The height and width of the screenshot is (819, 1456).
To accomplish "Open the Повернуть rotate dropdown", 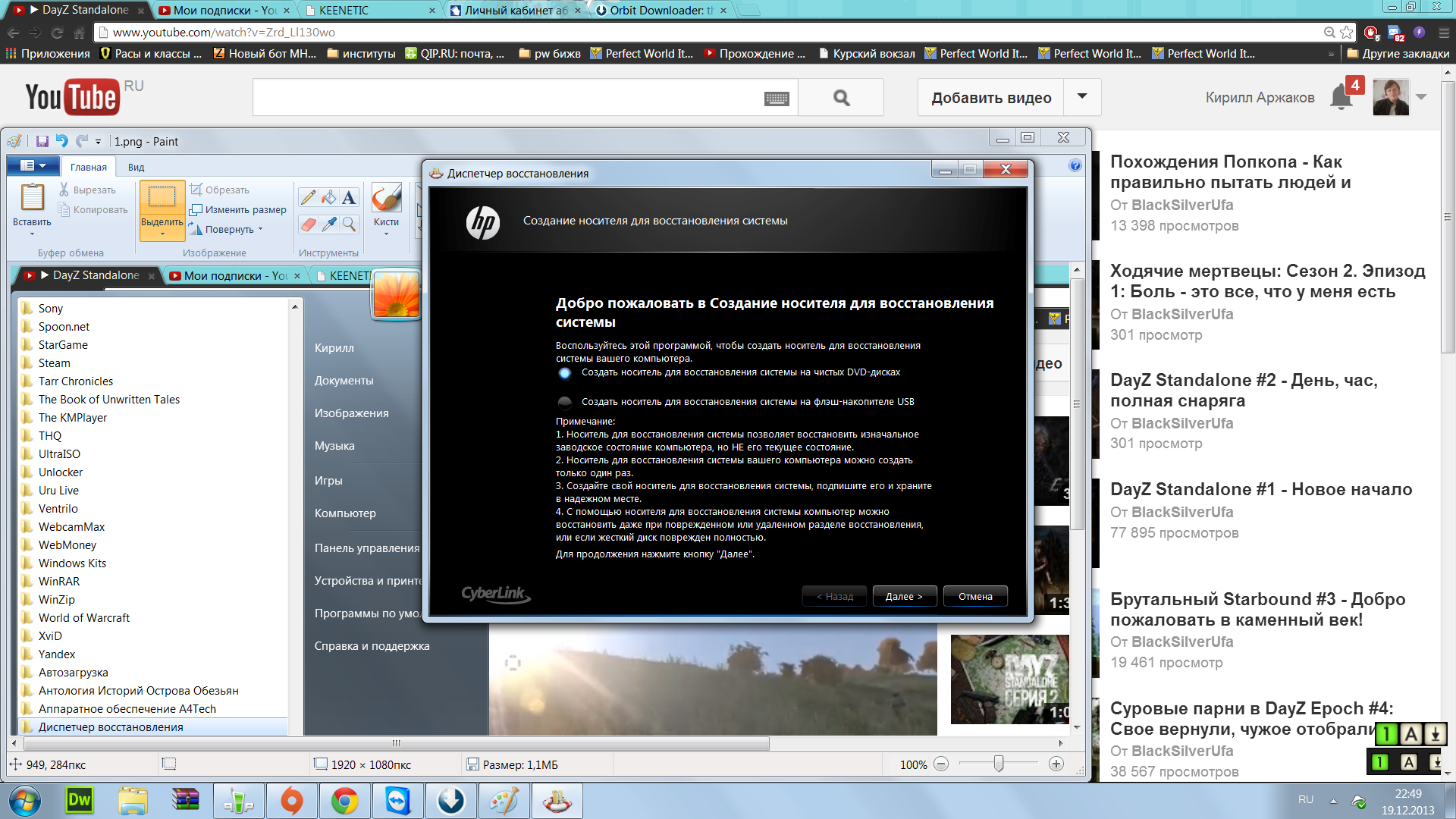I will click(x=260, y=229).
